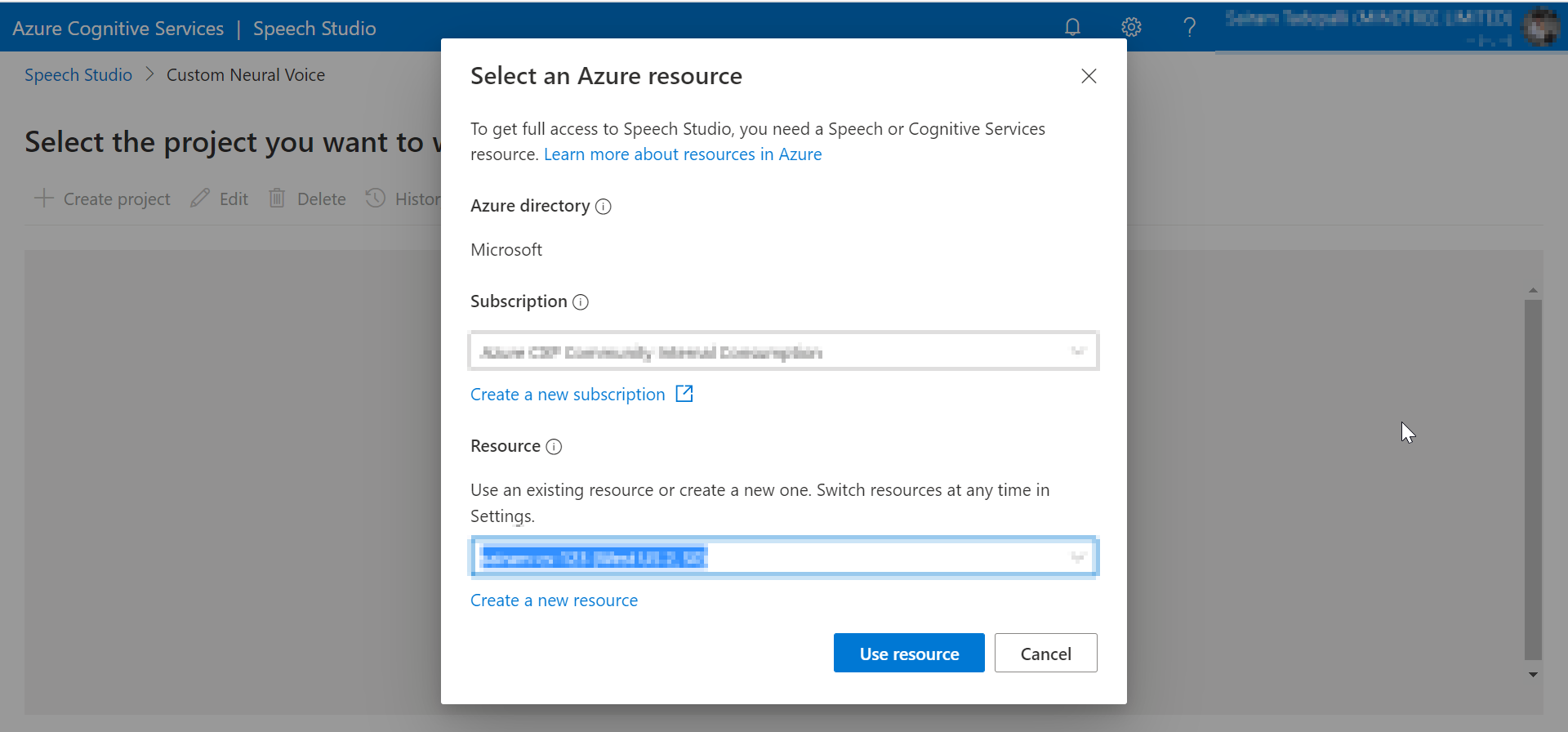Click the scrollbar down arrow
This screenshot has width=1568, height=732.
coord(1533,675)
